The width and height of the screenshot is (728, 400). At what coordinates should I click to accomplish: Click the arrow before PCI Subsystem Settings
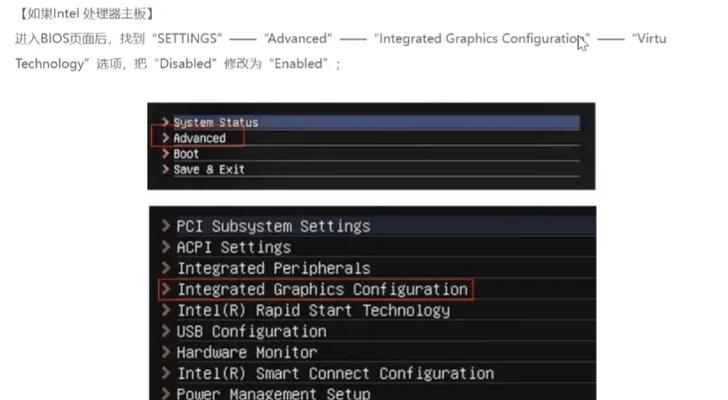click(x=166, y=226)
